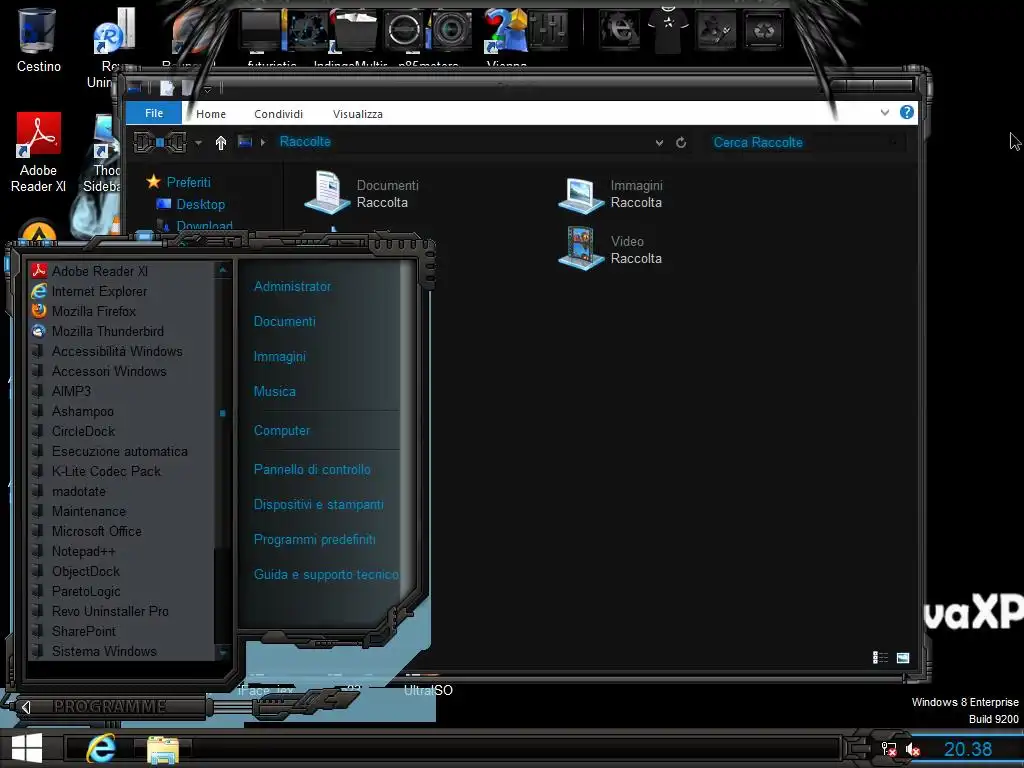Select Preferiti in navigation pane
Viewport: 1024px width, 768px height.
point(188,182)
